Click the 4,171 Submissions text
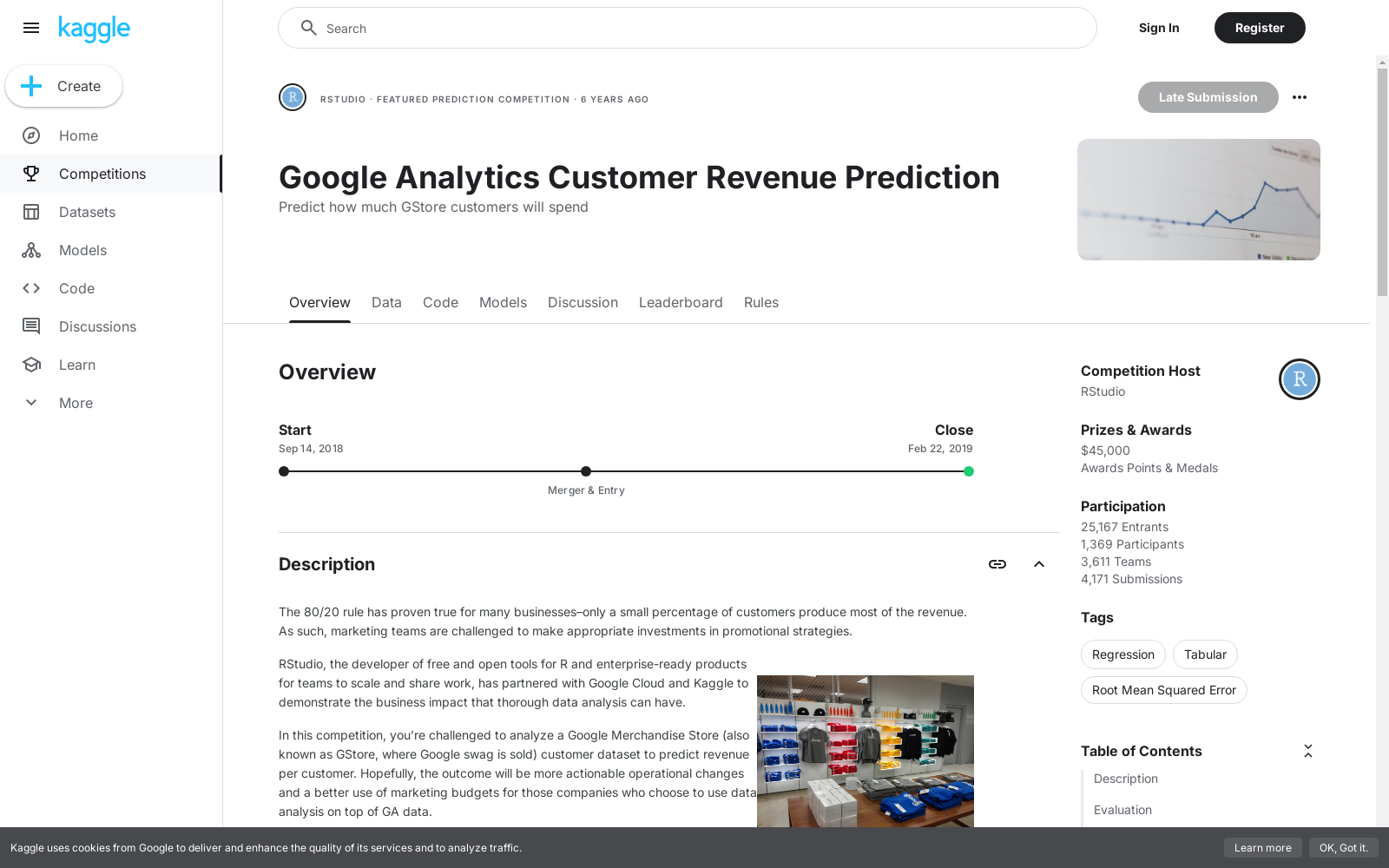The width and height of the screenshot is (1389, 868). coord(1131,579)
